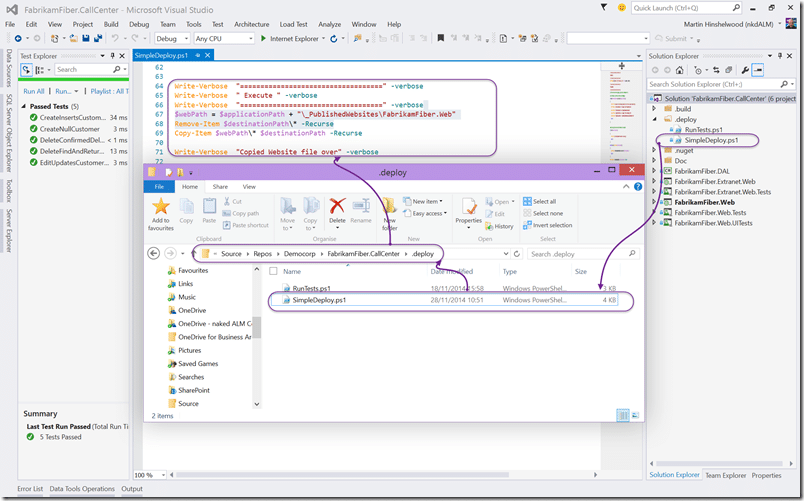Click the Search Solution Explorer field
The width and height of the screenshot is (804, 501).
click(721, 84)
